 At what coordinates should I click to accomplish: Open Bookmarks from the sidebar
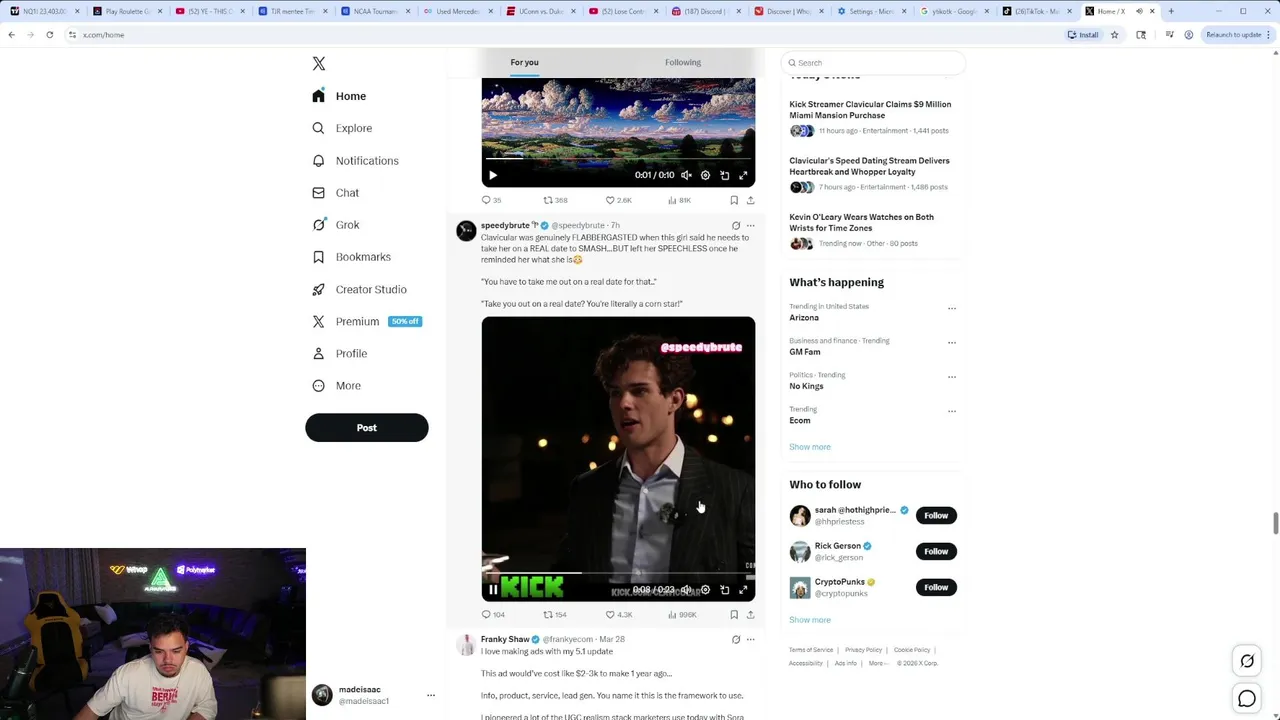click(x=351, y=257)
